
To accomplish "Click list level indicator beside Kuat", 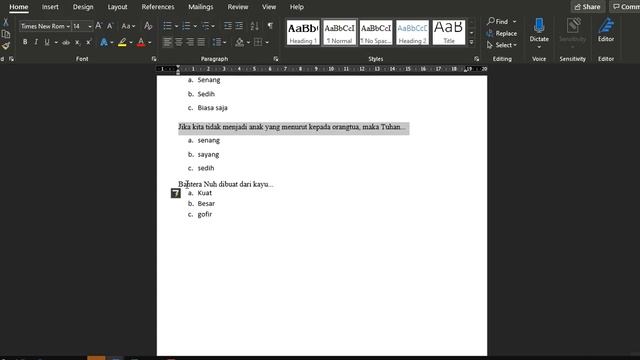I will [x=176, y=193].
